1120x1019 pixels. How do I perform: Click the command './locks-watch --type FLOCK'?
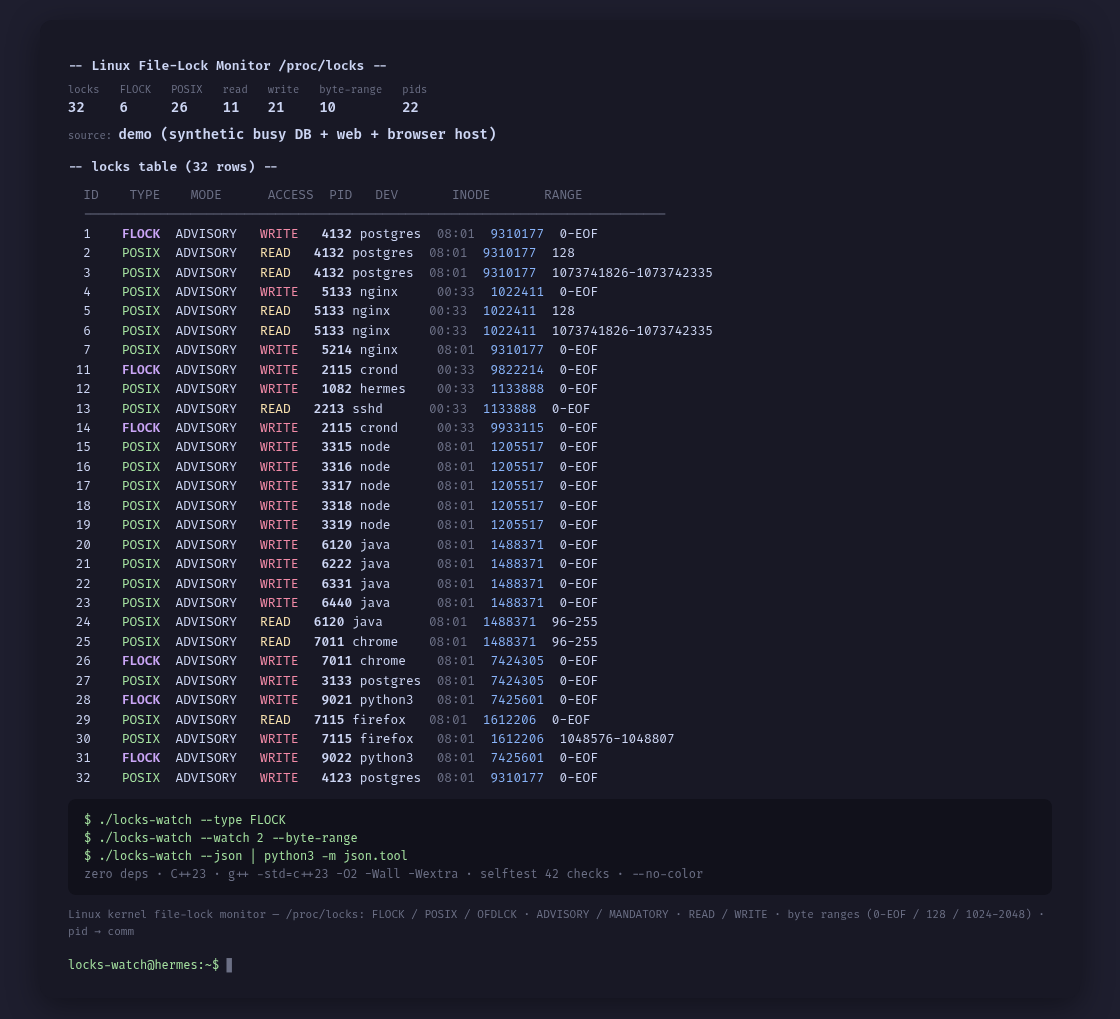[185, 820]
